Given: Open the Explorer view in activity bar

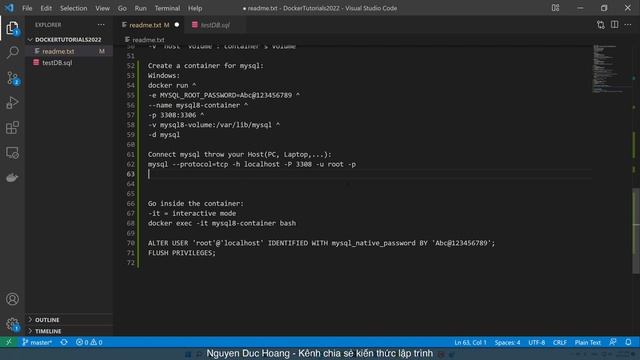Looking at the screenshot, I should click(12, 28).
